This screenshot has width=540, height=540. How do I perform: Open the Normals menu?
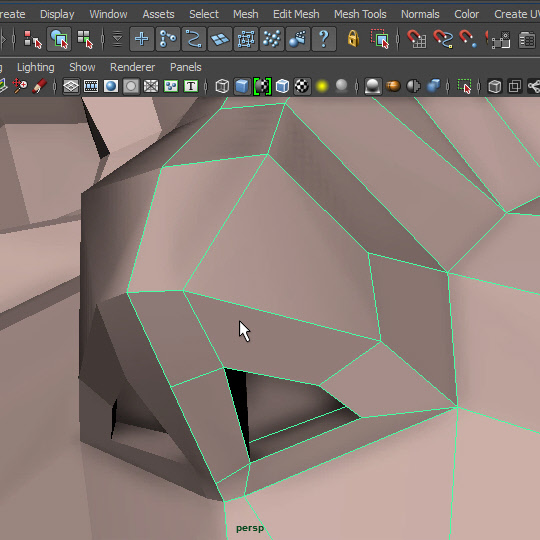click(420, 14)
